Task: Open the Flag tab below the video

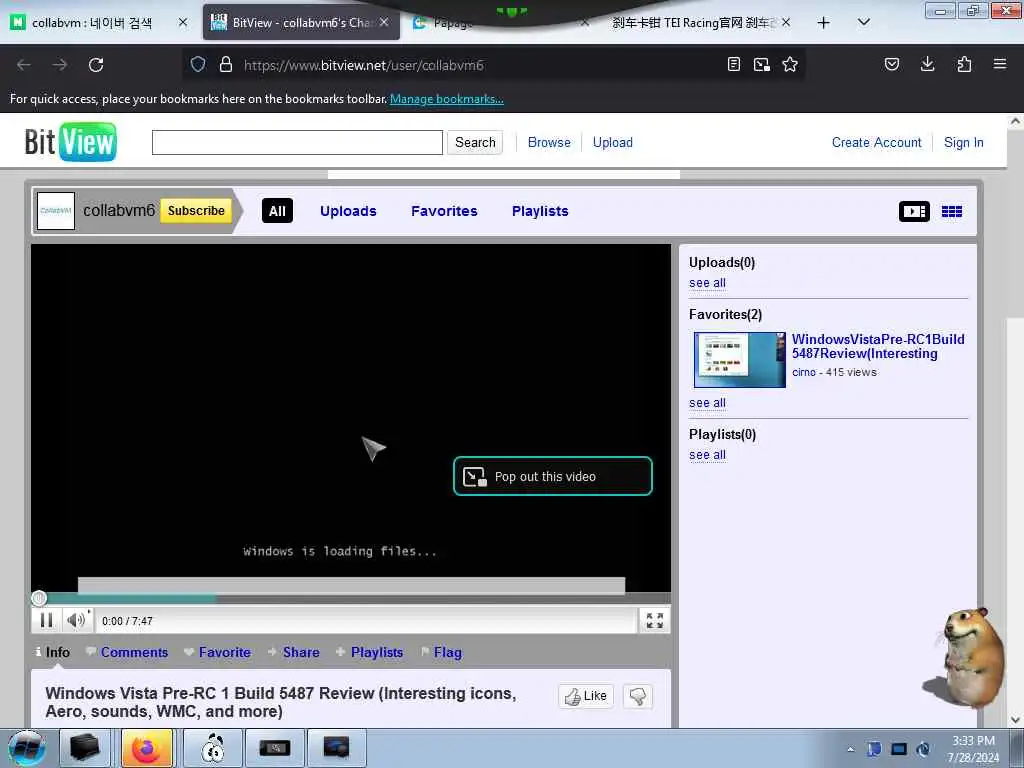Action: tap(441, 652)
